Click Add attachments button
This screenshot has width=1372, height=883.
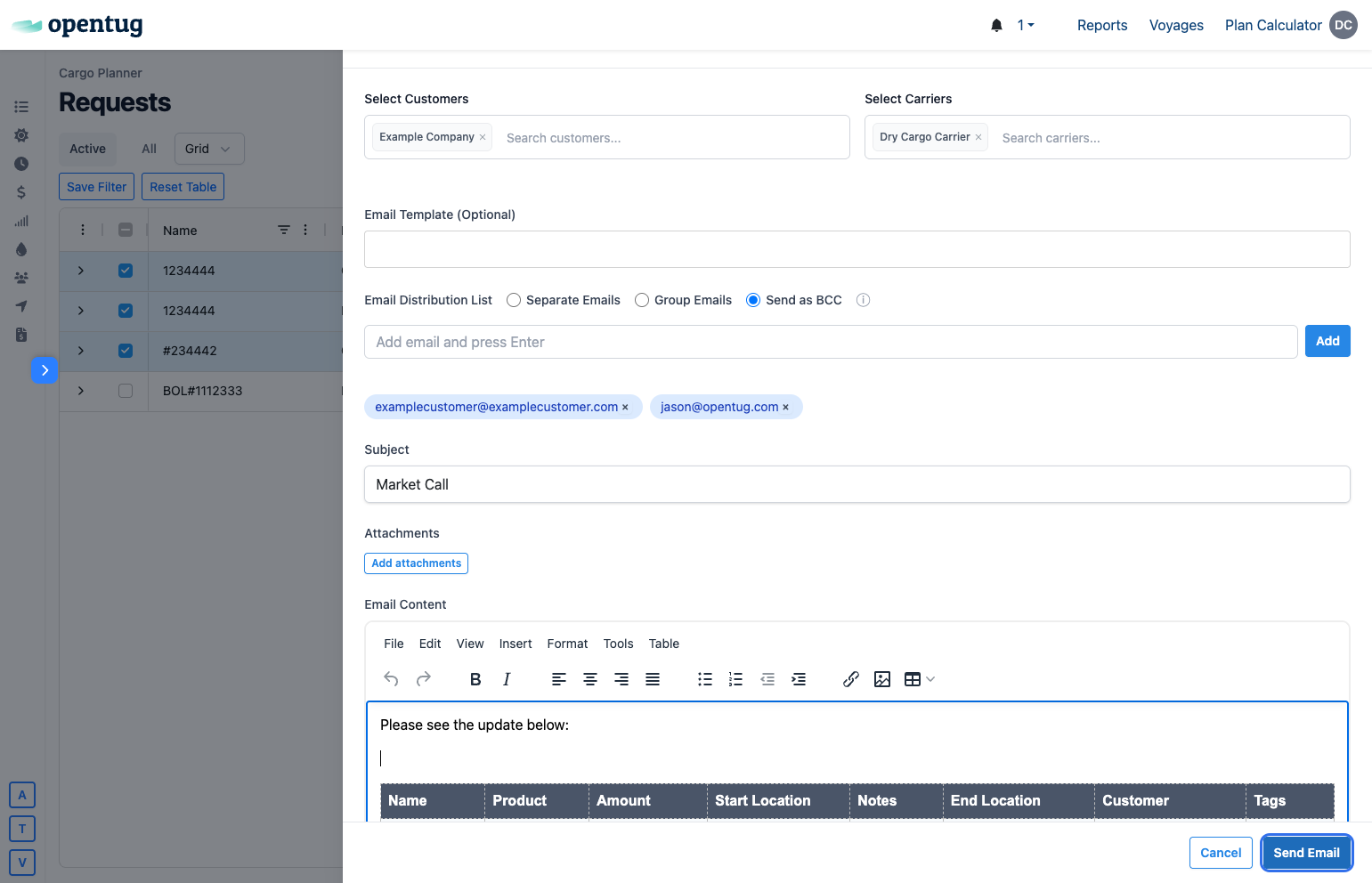tap(416, 563)
